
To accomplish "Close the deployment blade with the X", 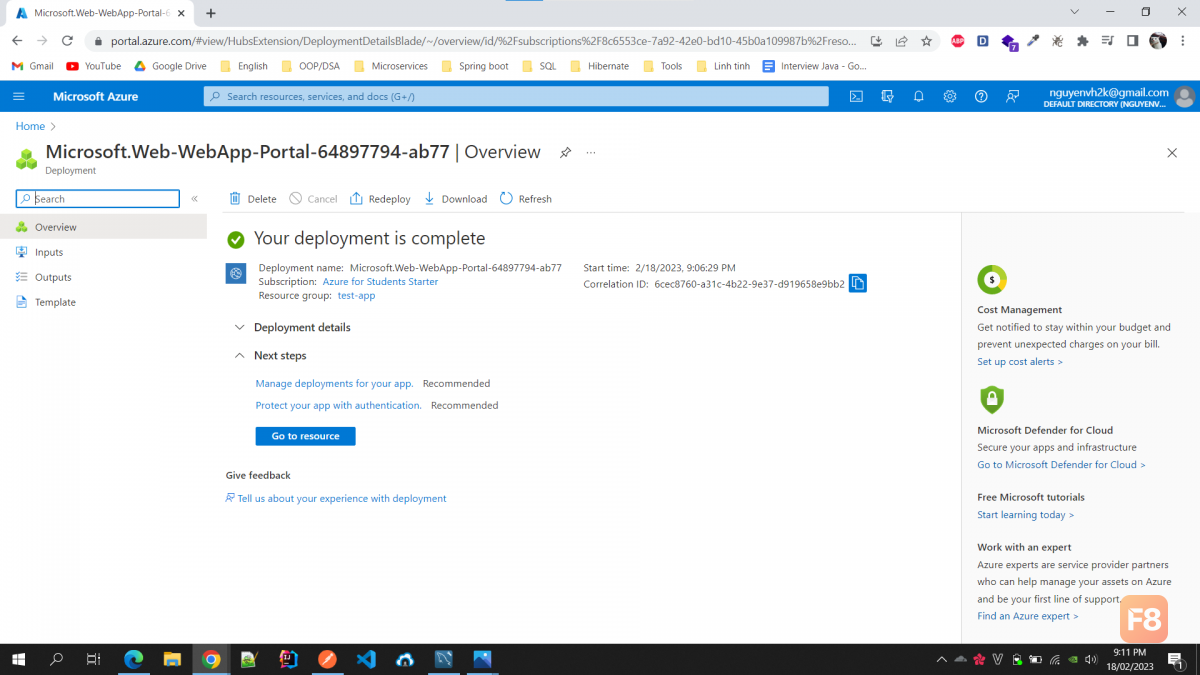I will coord(1172,153).
